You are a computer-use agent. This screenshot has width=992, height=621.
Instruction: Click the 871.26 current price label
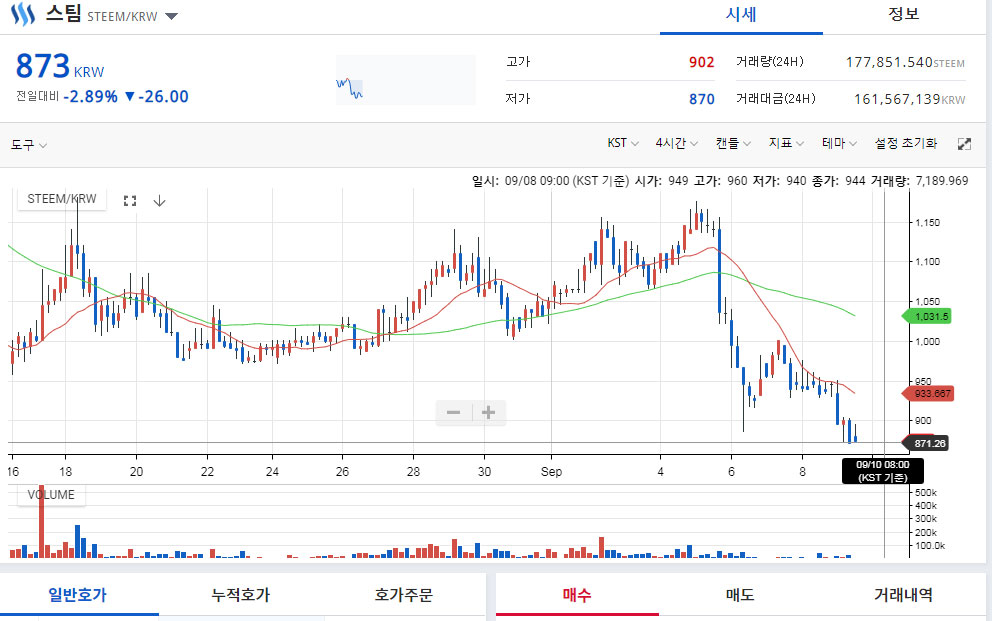(925, 443)
